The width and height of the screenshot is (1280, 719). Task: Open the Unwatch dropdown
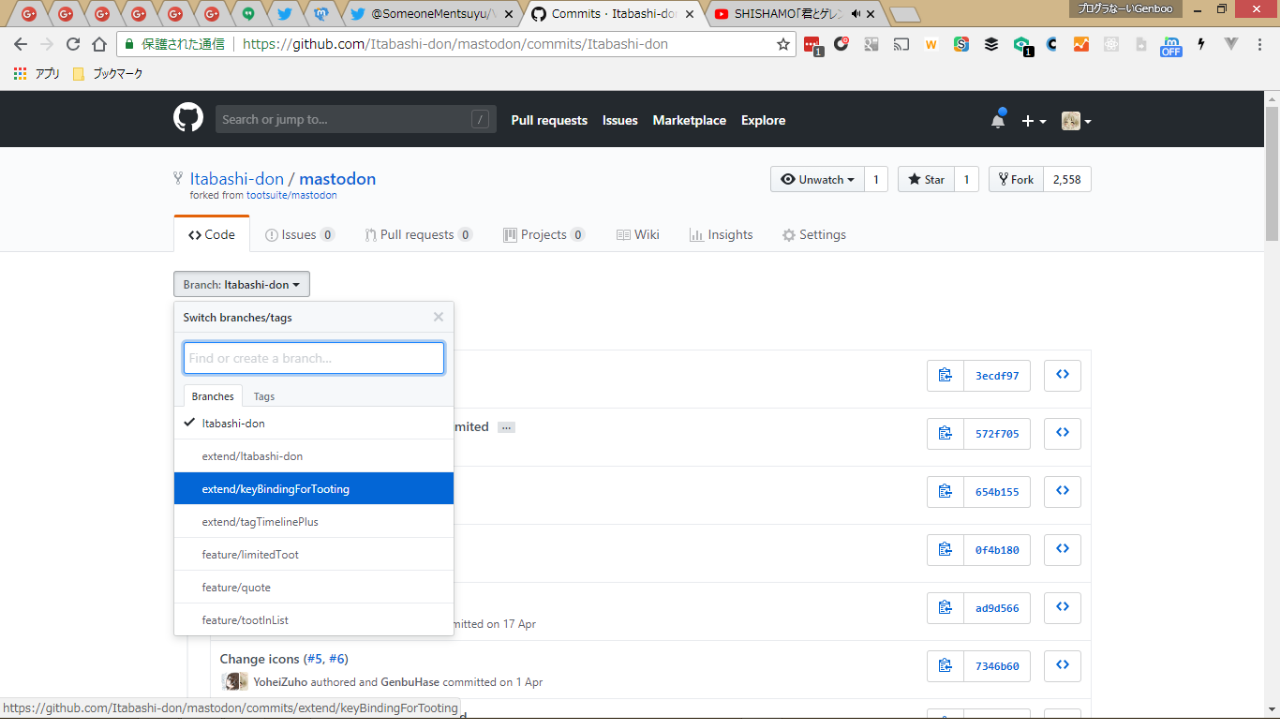coord(816,180)
